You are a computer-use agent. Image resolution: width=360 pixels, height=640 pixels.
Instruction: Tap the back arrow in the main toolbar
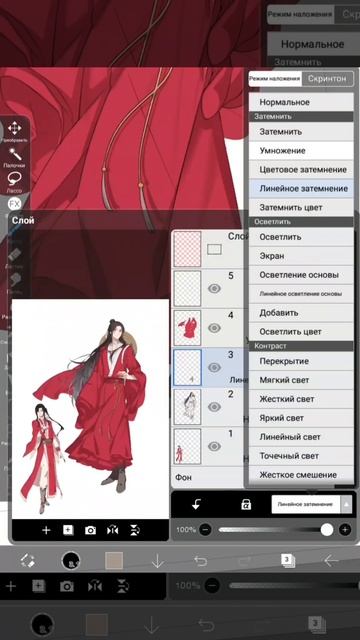click(331, 561)
